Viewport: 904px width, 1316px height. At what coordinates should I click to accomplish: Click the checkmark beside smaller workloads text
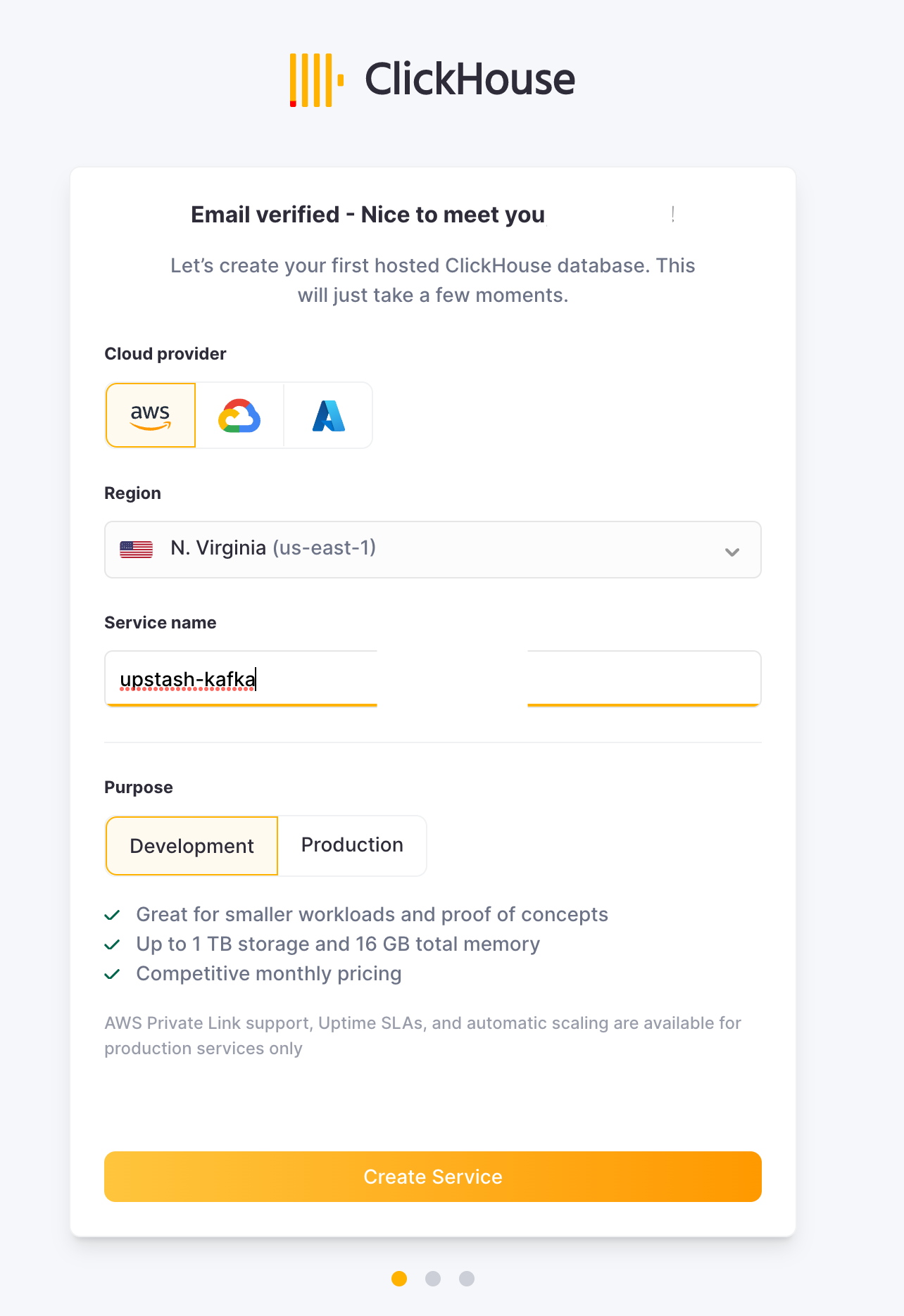pyautogui.click(x=113, y=915)
